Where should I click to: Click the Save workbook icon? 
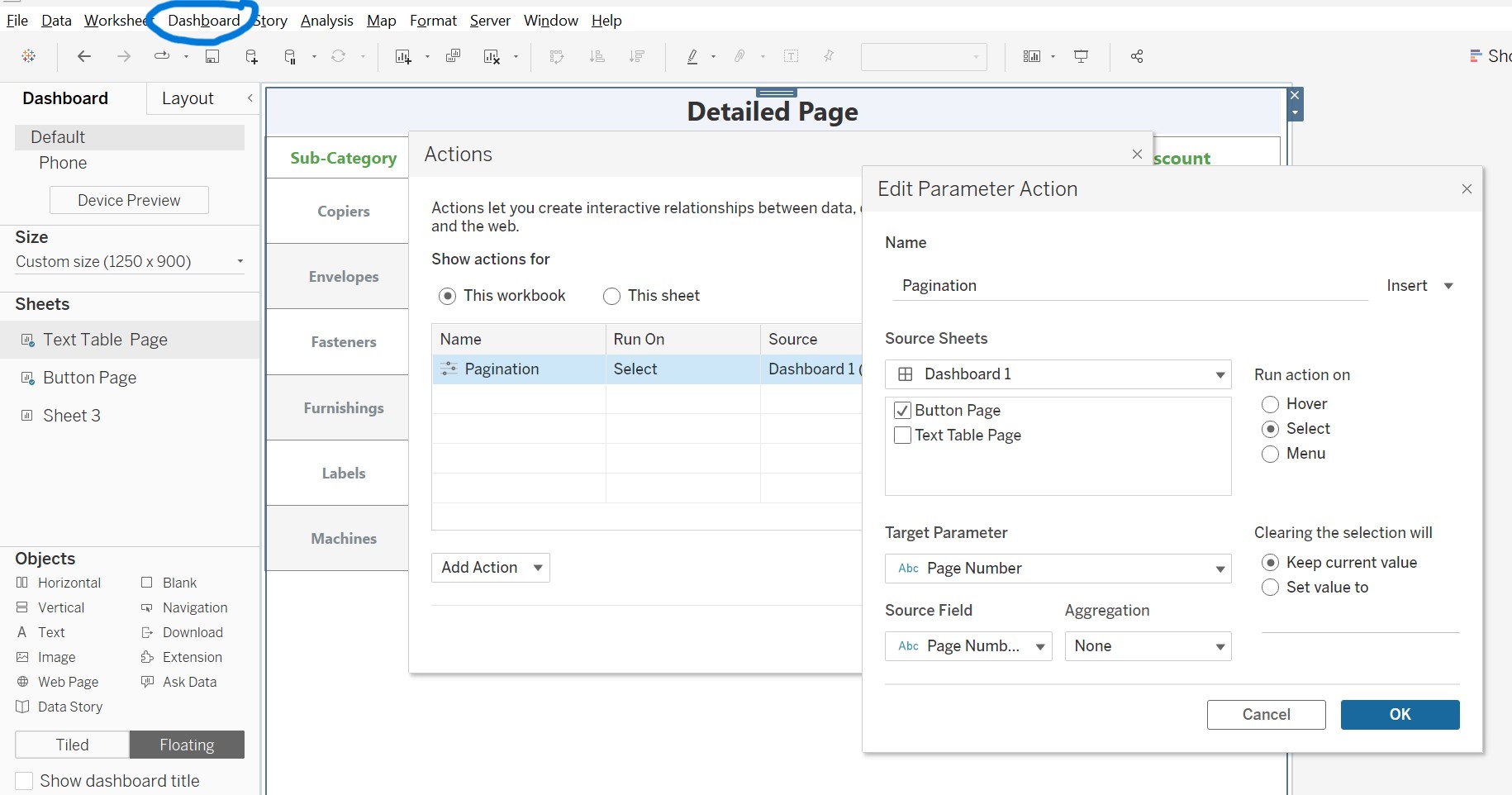pyautogui.click(x=212, y=56)
